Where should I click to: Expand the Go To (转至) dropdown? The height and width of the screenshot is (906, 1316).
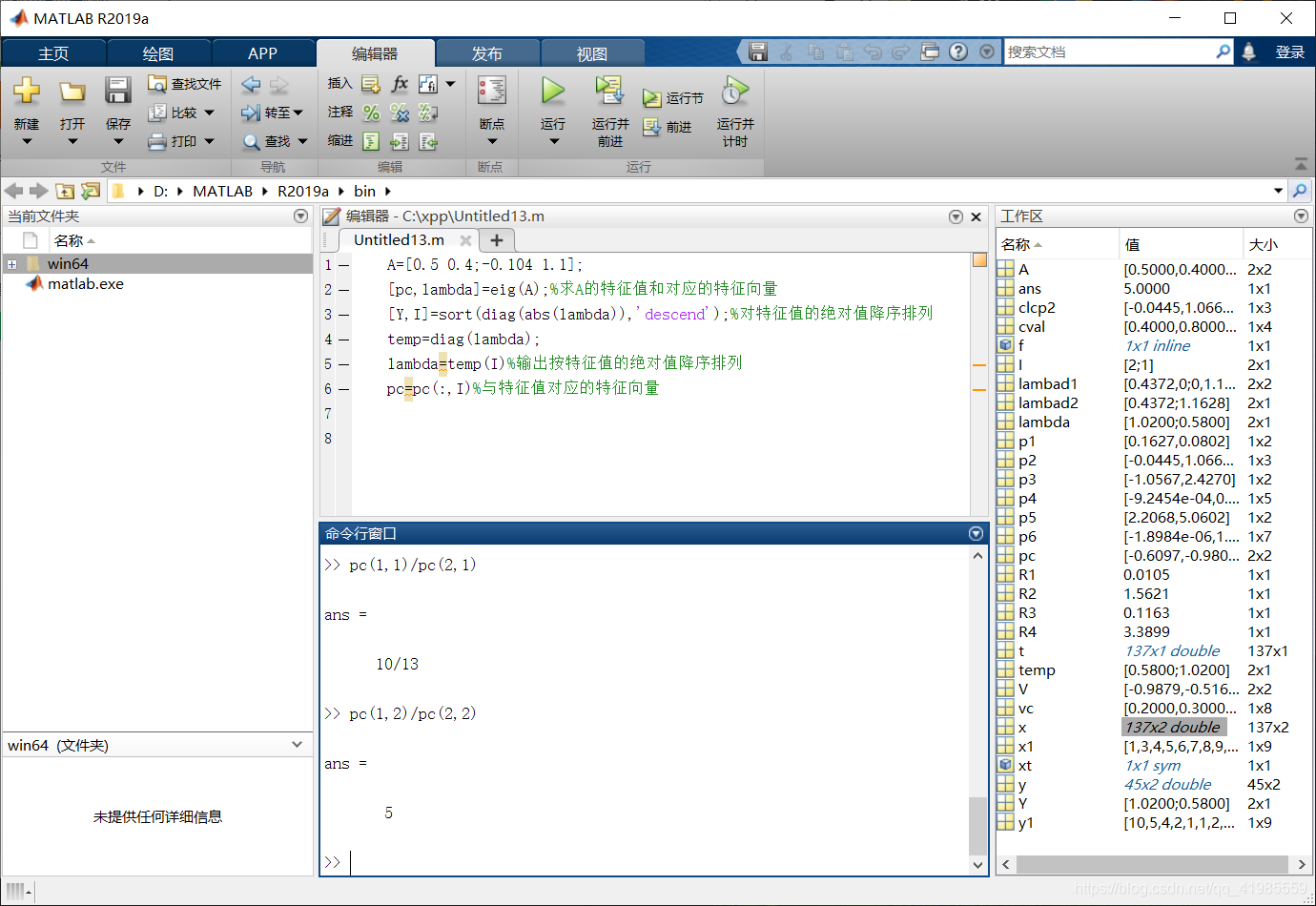[298, 113]
